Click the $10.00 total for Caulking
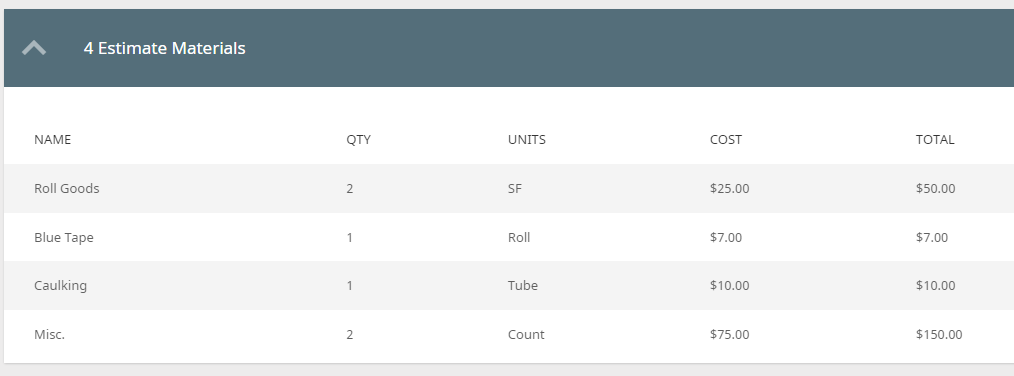 tap(935, 285)
